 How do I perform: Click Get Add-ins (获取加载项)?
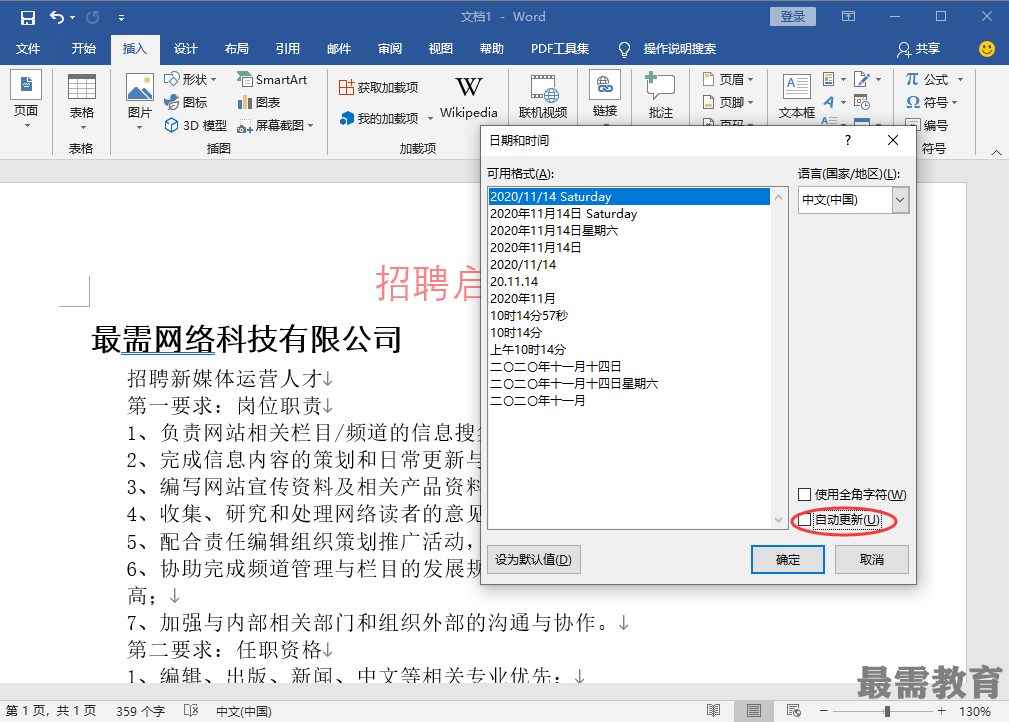tap(378, 88)
